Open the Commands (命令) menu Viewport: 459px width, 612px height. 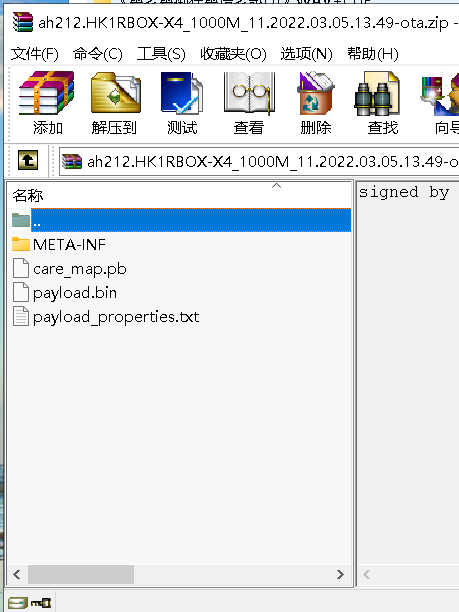click(x=98, y=53)
